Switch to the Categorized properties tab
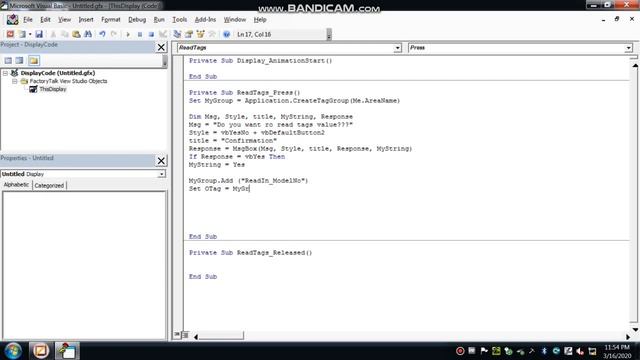 (x=49, y=185)
